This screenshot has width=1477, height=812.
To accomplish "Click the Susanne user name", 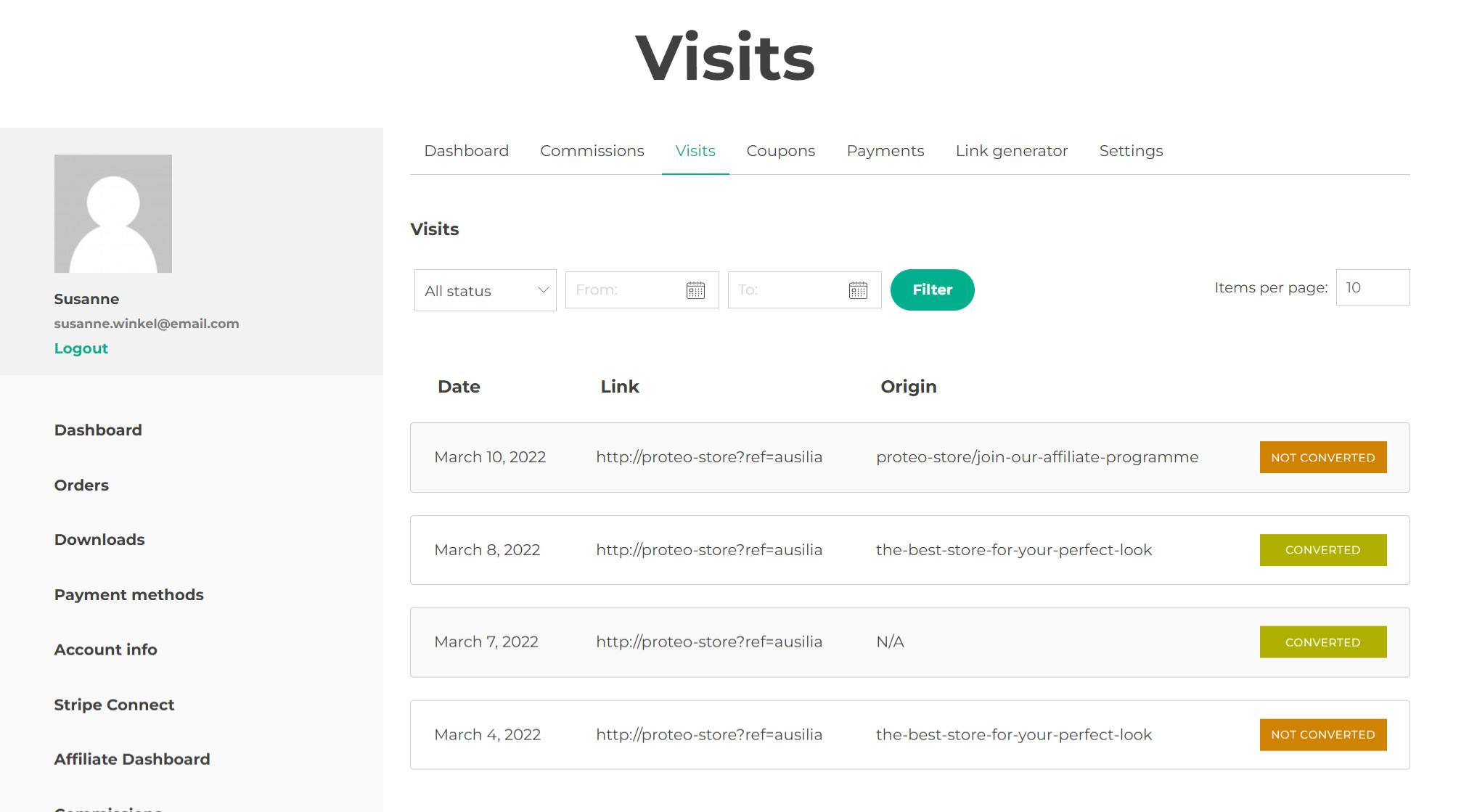I will tap(86, 299).
